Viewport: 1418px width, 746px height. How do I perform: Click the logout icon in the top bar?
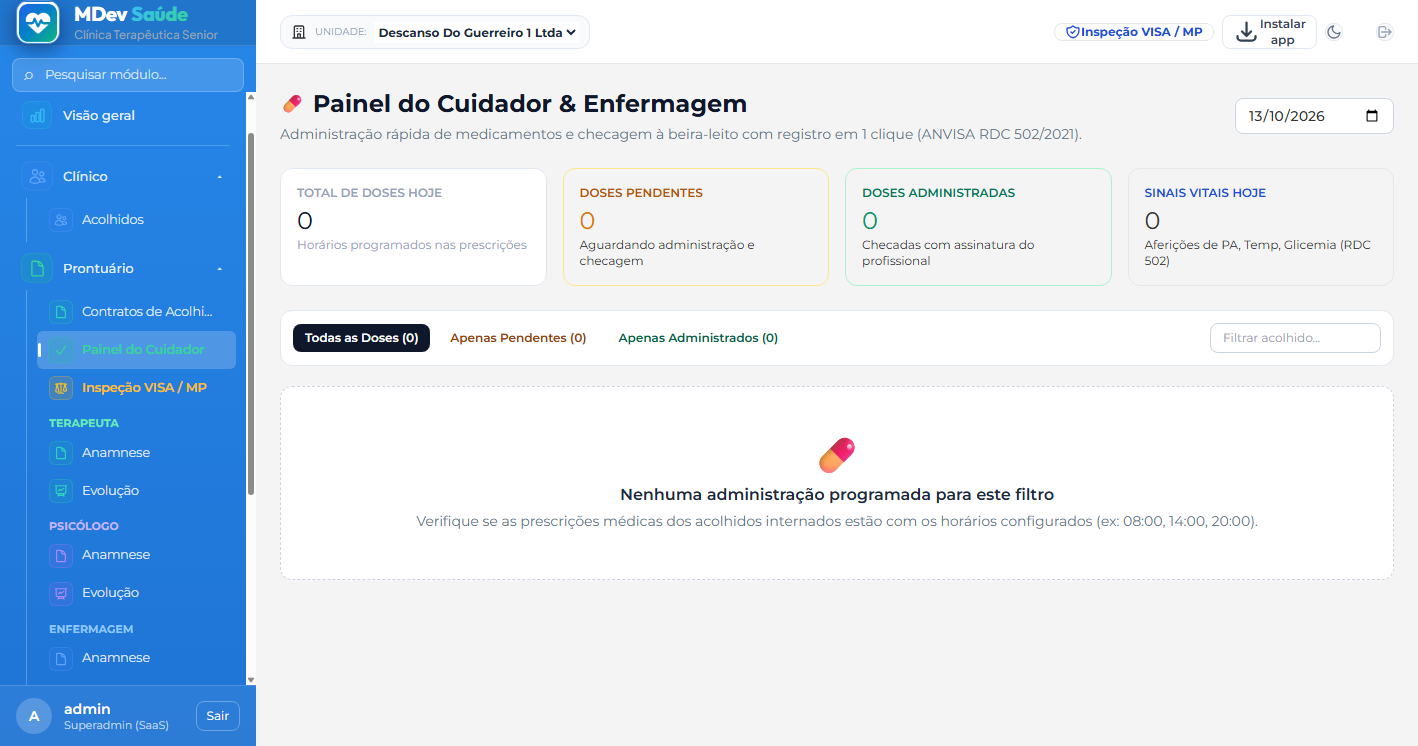pyautogui.click(x=1385, y=32)
